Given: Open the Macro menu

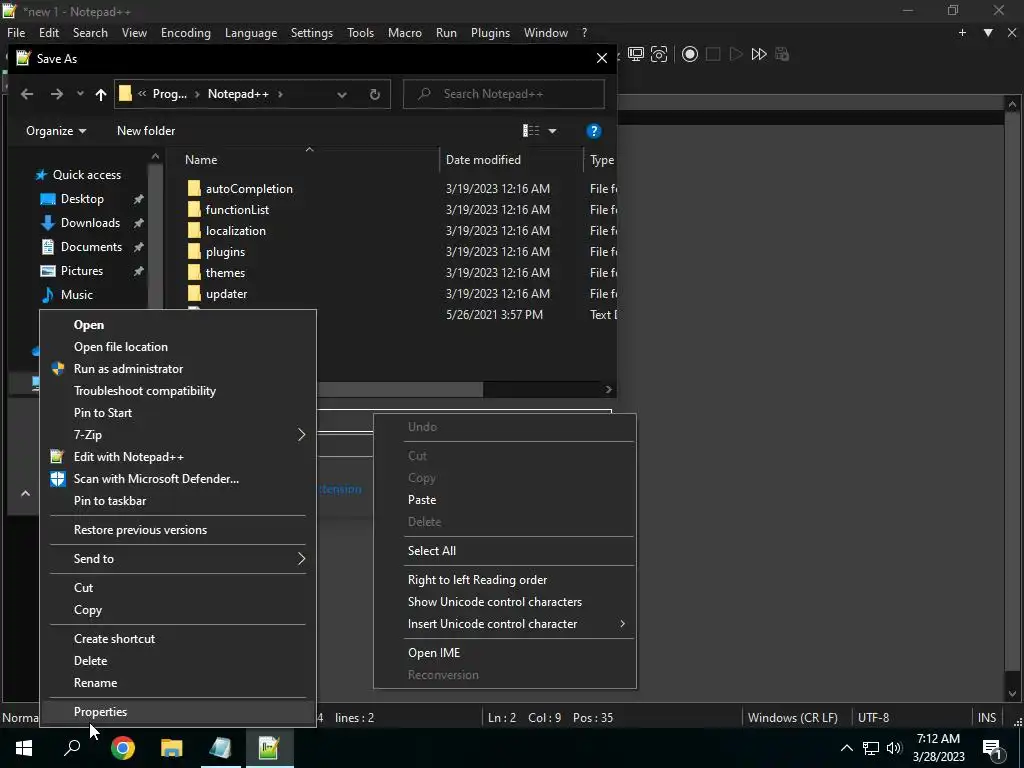Looking at the screenshot, I should coord(405,33).
